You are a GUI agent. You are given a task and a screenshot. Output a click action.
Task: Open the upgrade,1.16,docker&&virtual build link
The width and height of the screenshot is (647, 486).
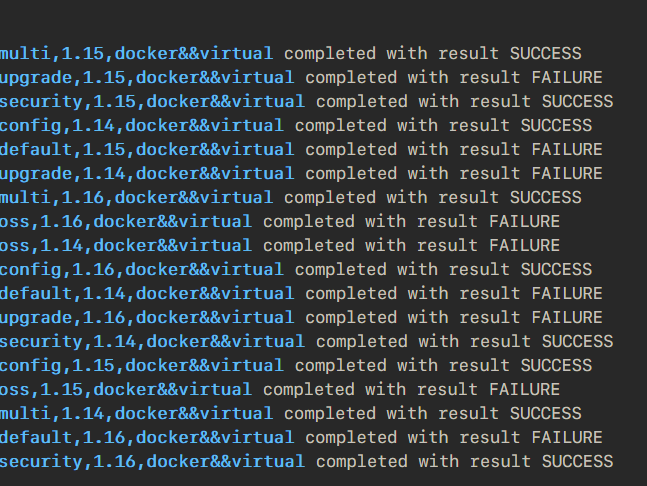pyautogui.click(x=147, y=317)
